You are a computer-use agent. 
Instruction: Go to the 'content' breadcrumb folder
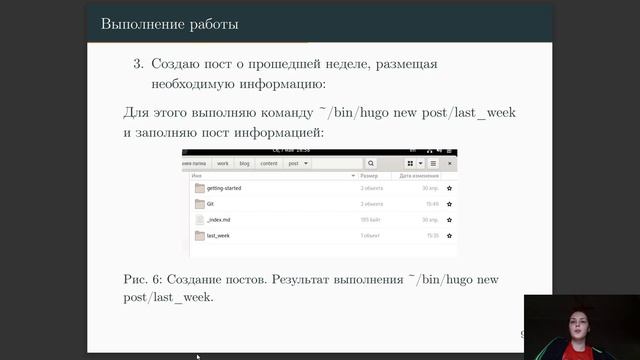coord(269,163)
